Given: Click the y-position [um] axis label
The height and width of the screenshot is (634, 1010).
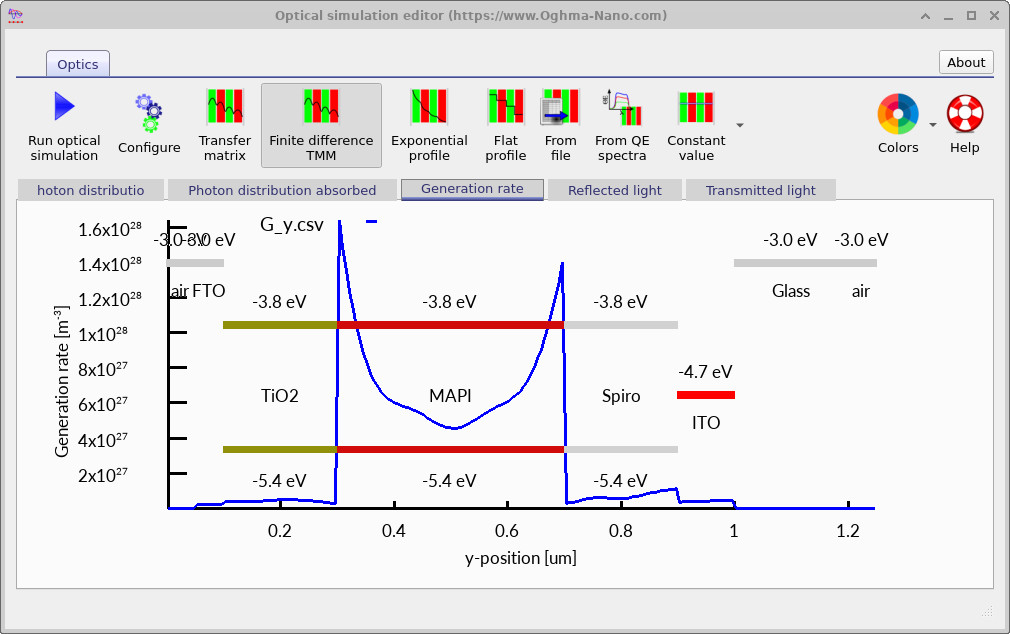Looking at the screenshot, I should (x=520, y=558).
